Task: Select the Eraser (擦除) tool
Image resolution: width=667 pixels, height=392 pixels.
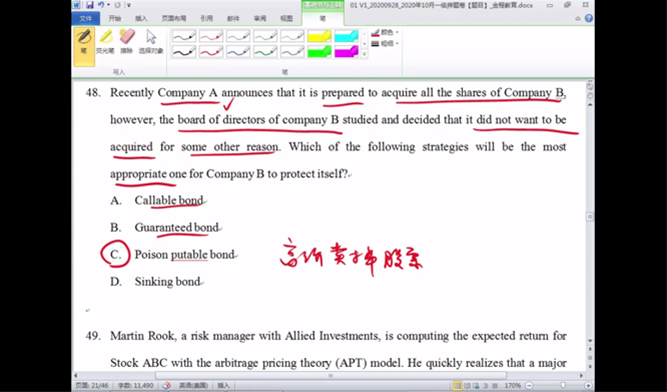Action: point(127,42)
